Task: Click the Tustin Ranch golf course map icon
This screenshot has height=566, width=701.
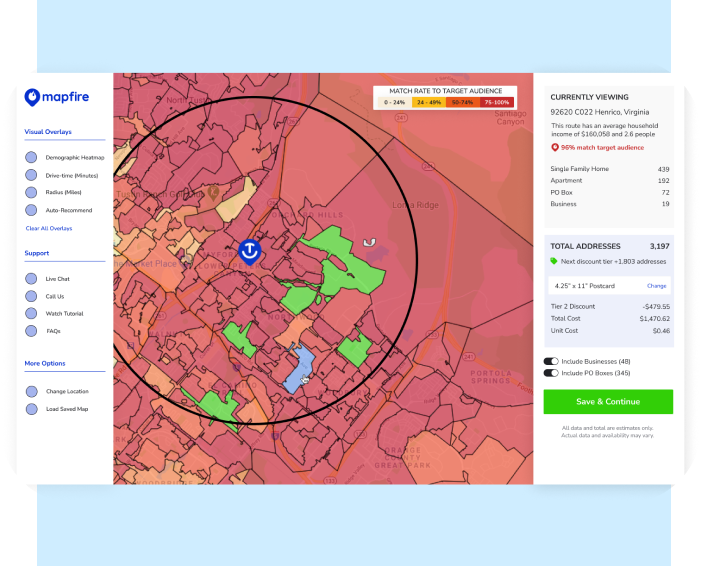Action: tap(213, 193)
